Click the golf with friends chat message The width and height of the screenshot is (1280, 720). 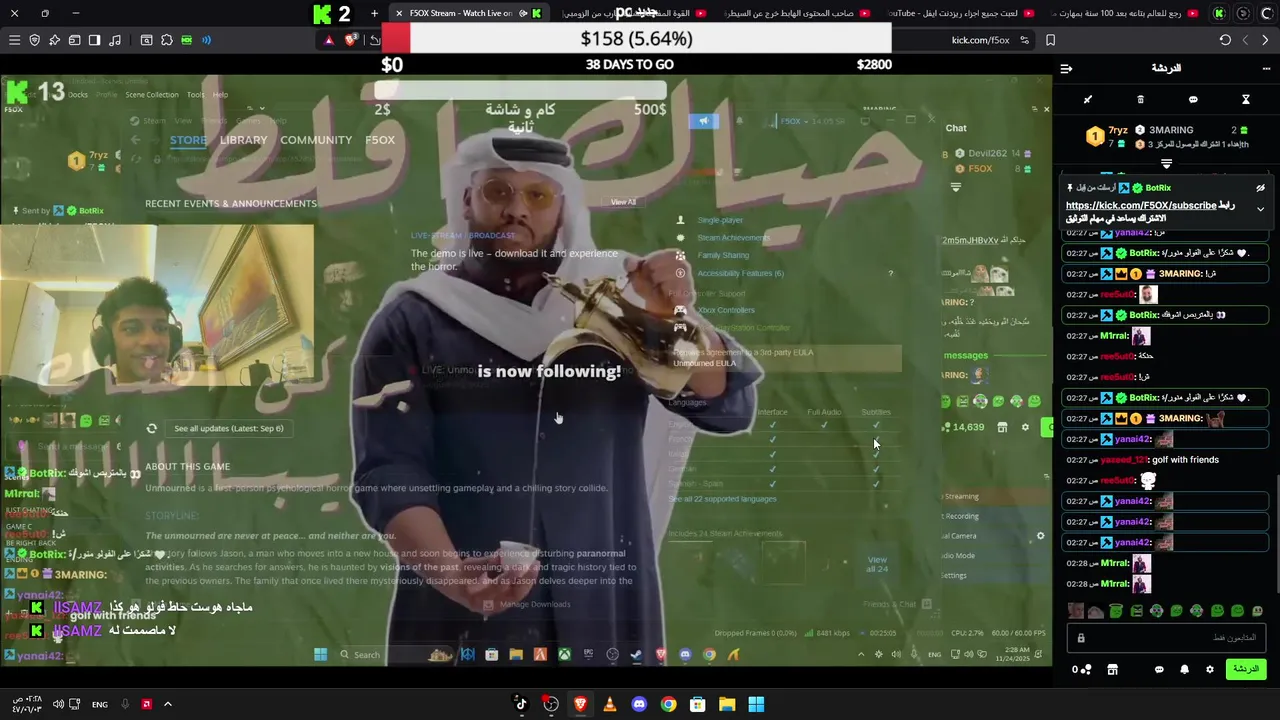[1185, 460]
